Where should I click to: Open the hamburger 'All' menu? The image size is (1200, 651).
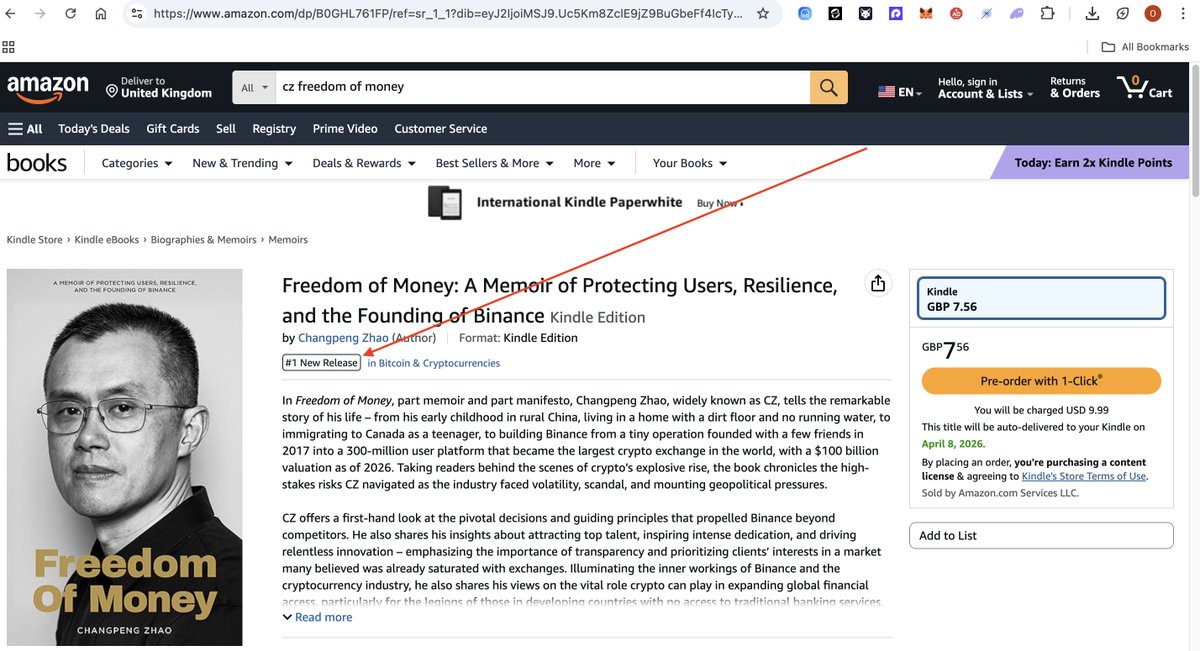[25, 129]
